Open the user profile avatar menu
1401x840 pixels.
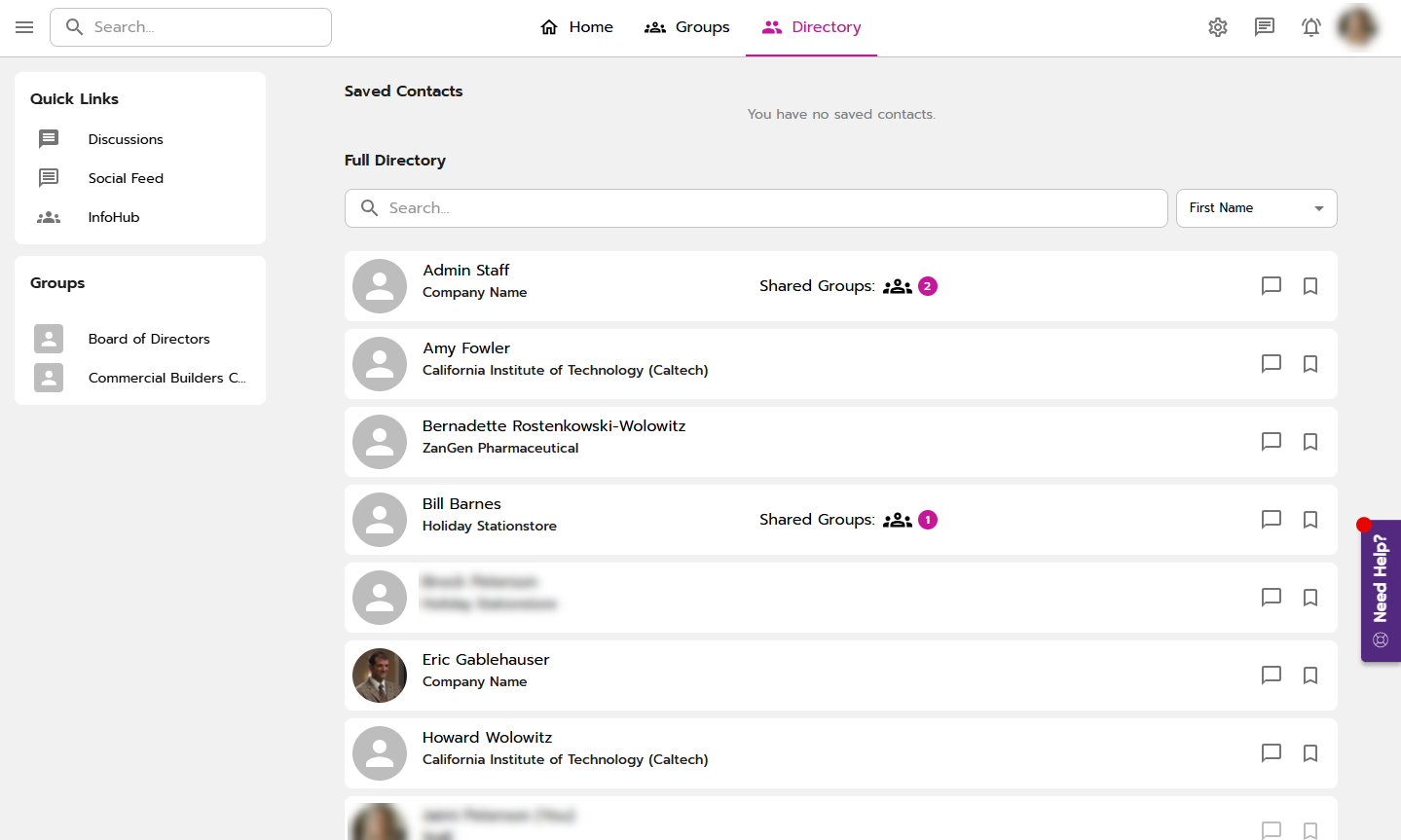click(x=1357, y=27)
